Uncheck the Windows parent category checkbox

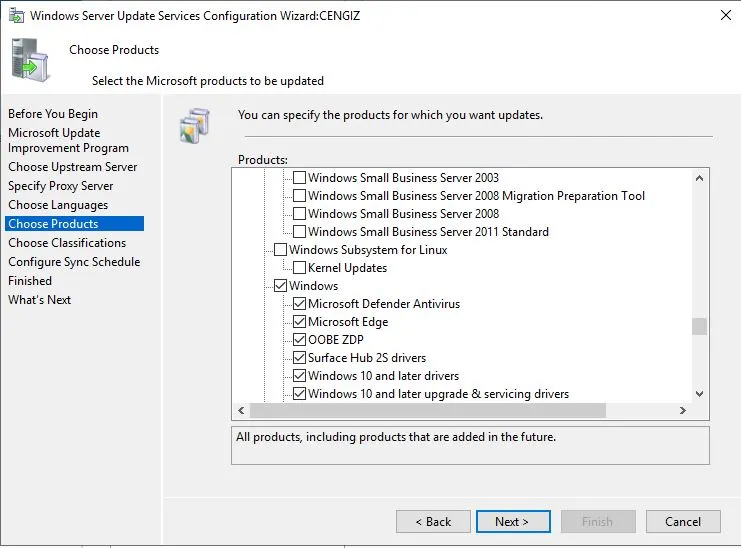(x=281, y=286)
